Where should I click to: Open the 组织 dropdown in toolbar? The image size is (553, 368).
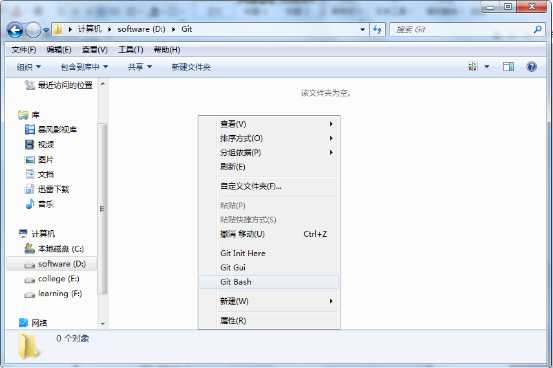coord(29,67)
